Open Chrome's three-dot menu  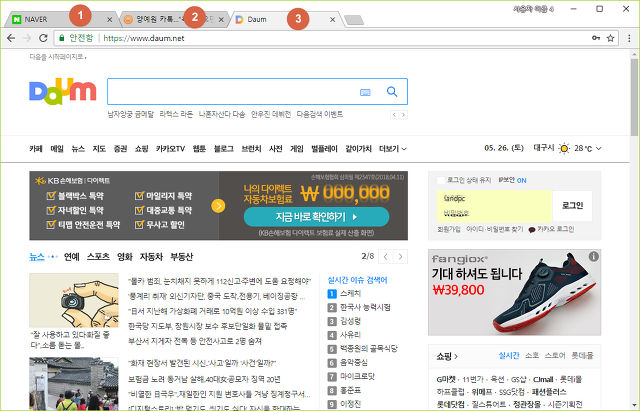pyautogui.click(x=629, y=38)
